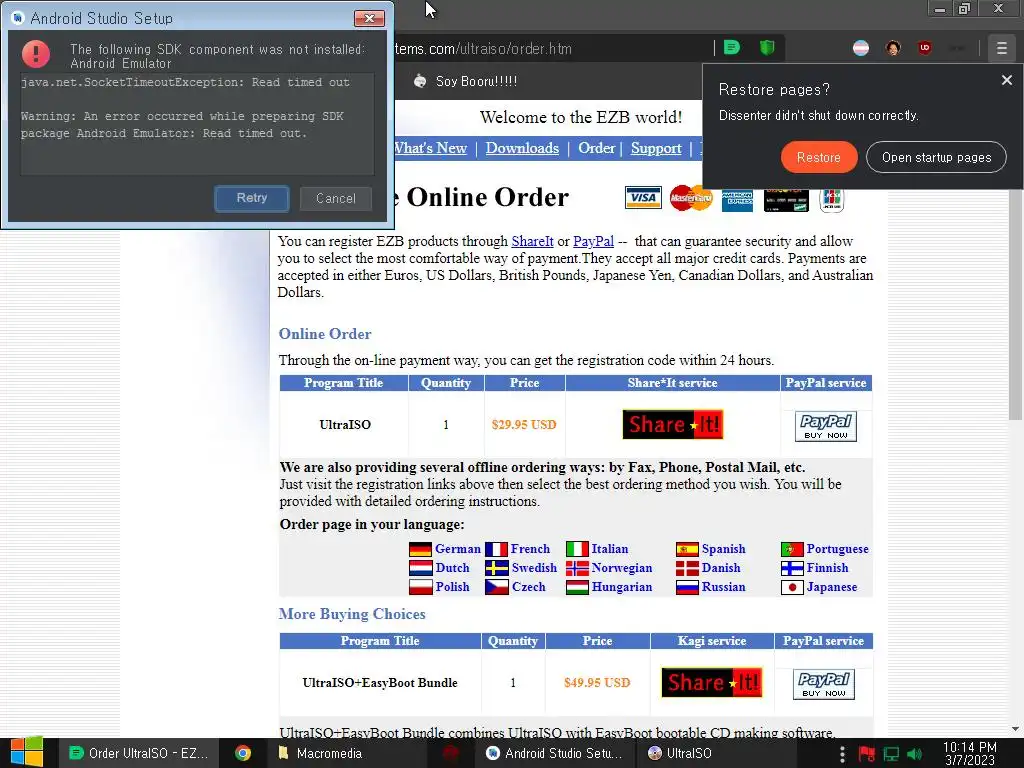
Task: Open the Czech order page link
Action: tap(528, 587)
